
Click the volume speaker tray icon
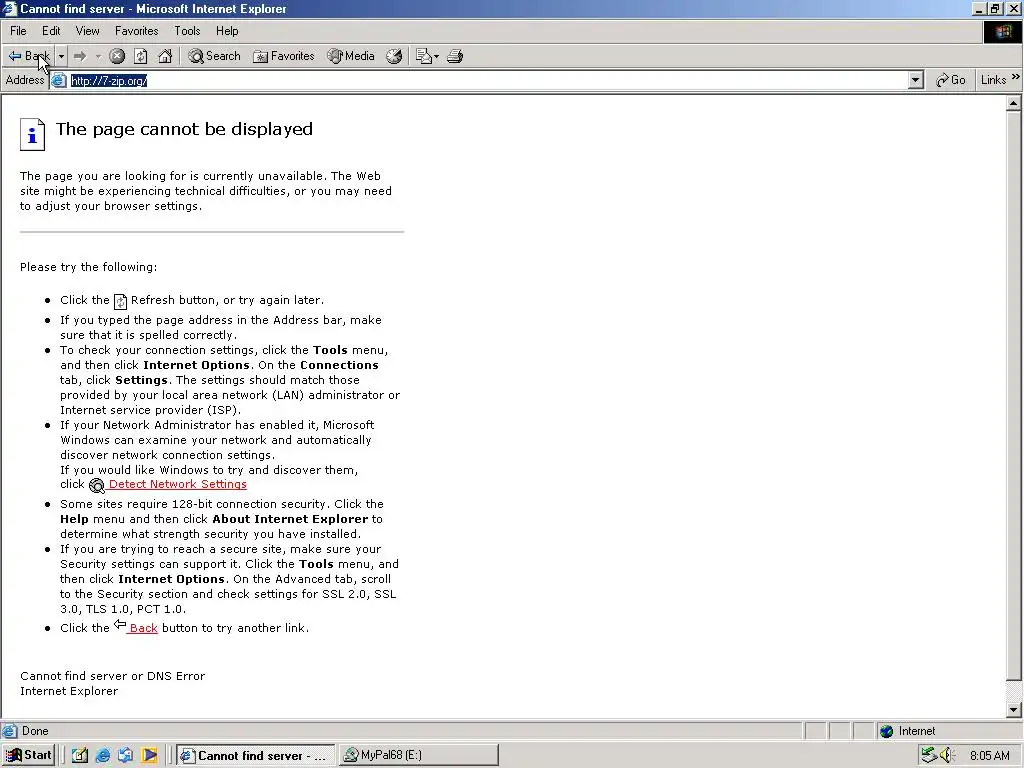(947, 756)
